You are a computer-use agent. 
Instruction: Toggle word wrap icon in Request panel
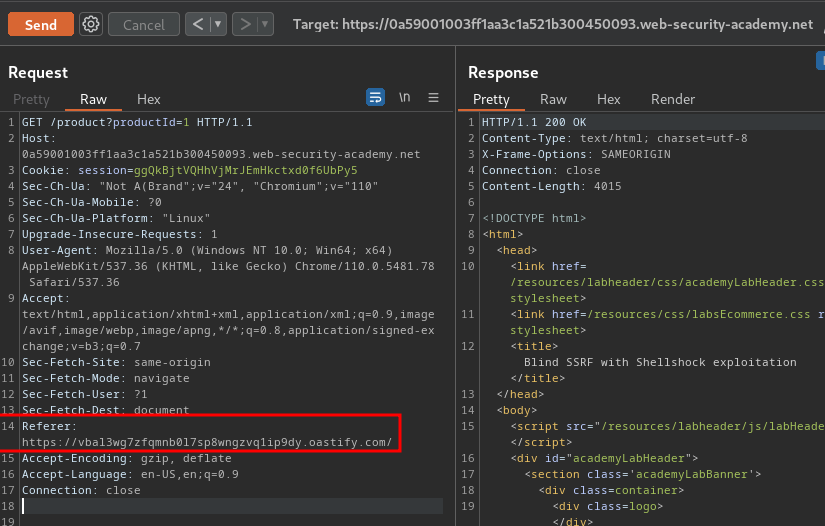coord(375,97)
